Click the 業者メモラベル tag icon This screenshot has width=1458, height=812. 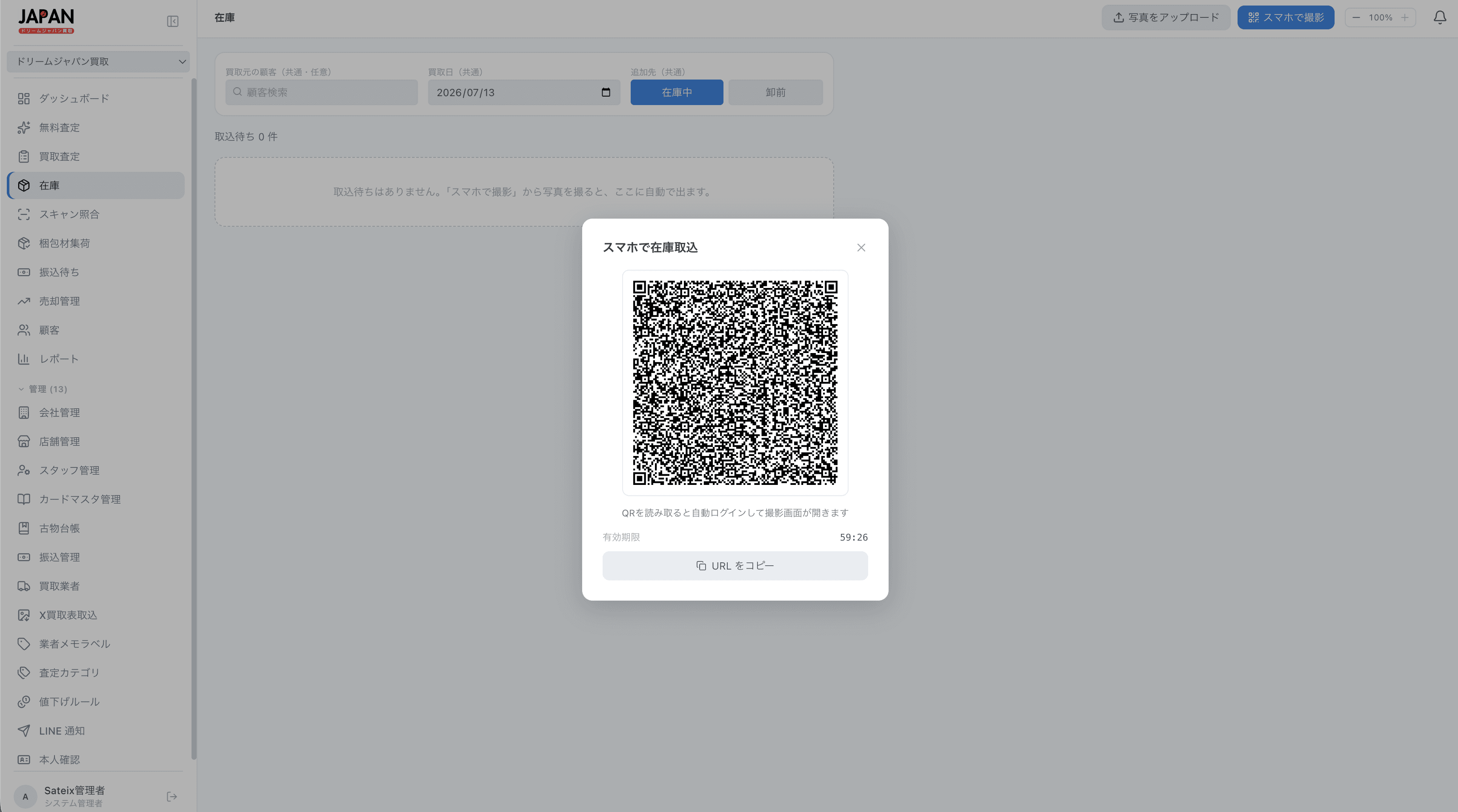(x=24, y=644)
